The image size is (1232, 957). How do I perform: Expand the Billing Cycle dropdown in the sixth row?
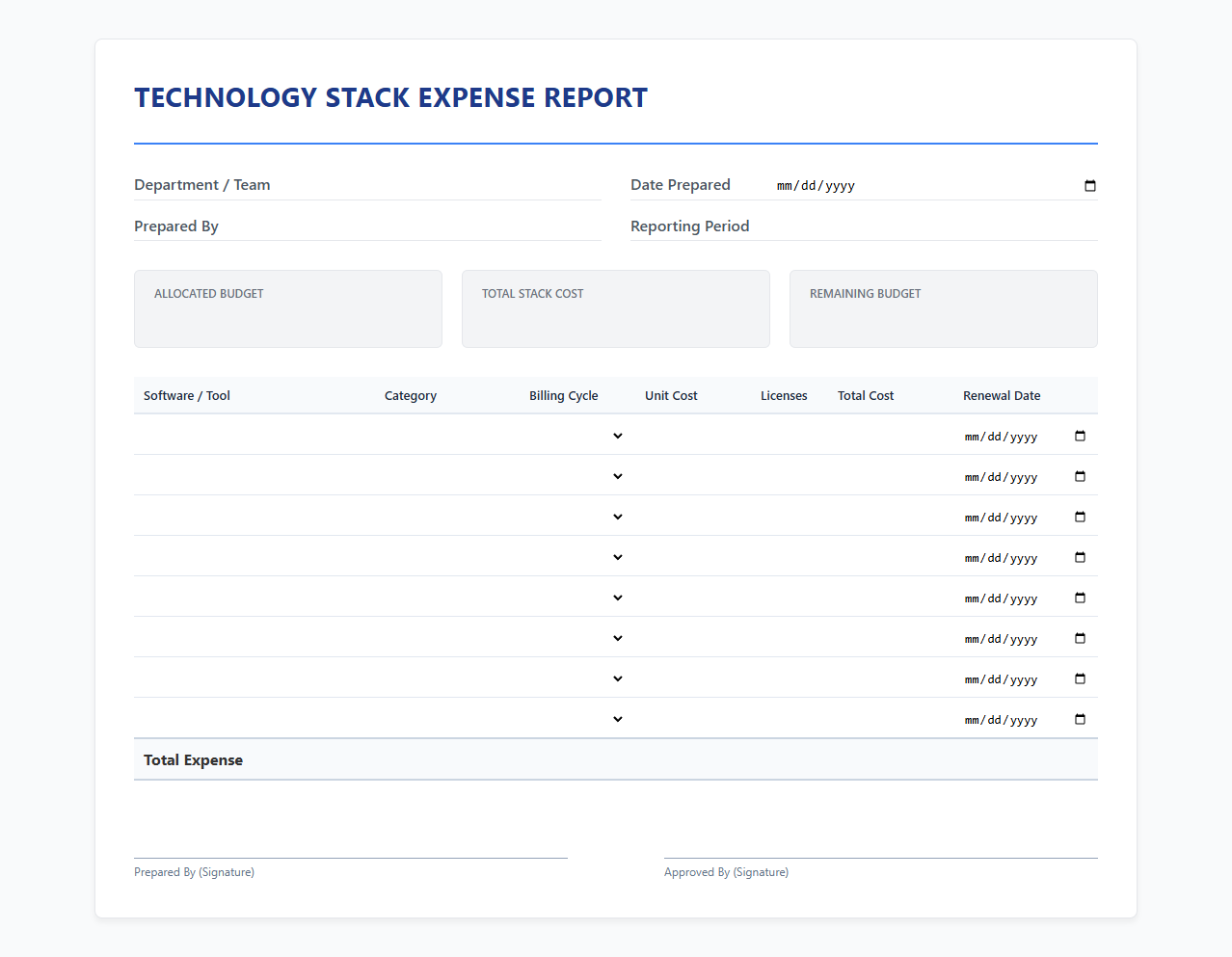click(577, 638)
